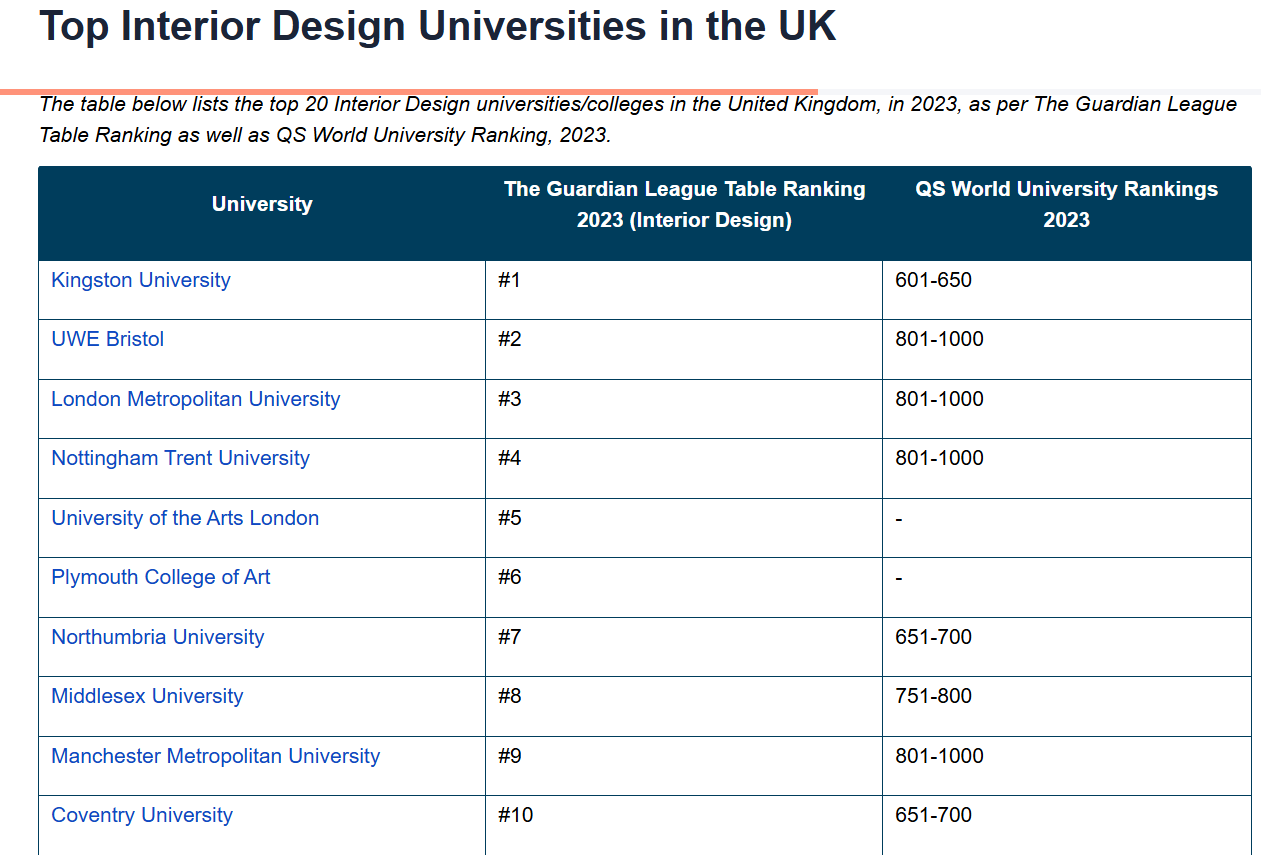
Task: Click the QS World University Rankings header
Action: pyautogui.click(x=1066, y=204)
